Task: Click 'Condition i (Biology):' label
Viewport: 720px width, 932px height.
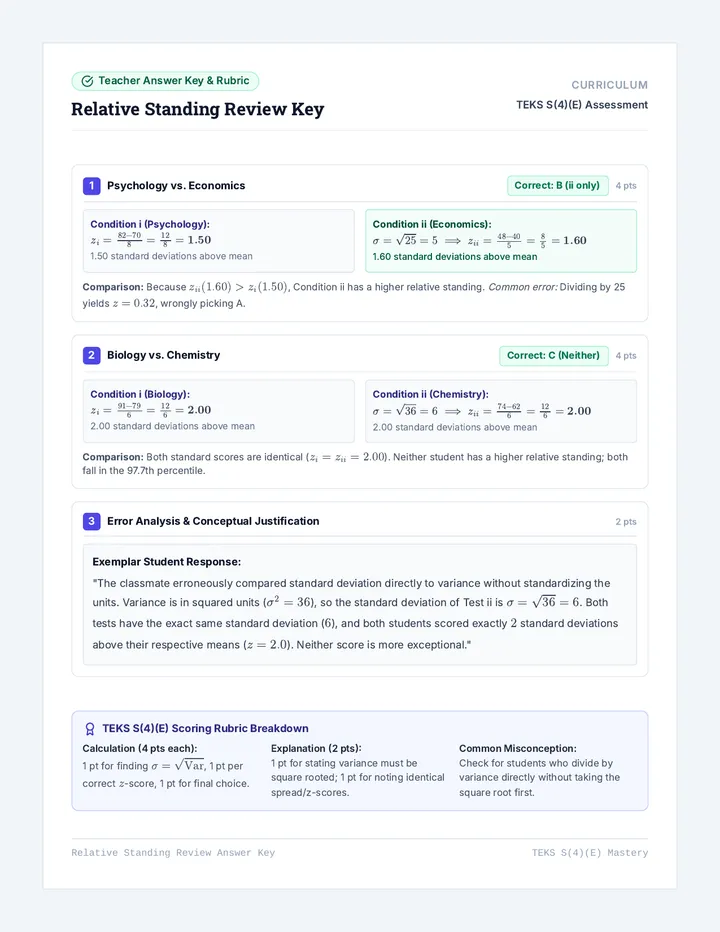Action: pos(140,394)
